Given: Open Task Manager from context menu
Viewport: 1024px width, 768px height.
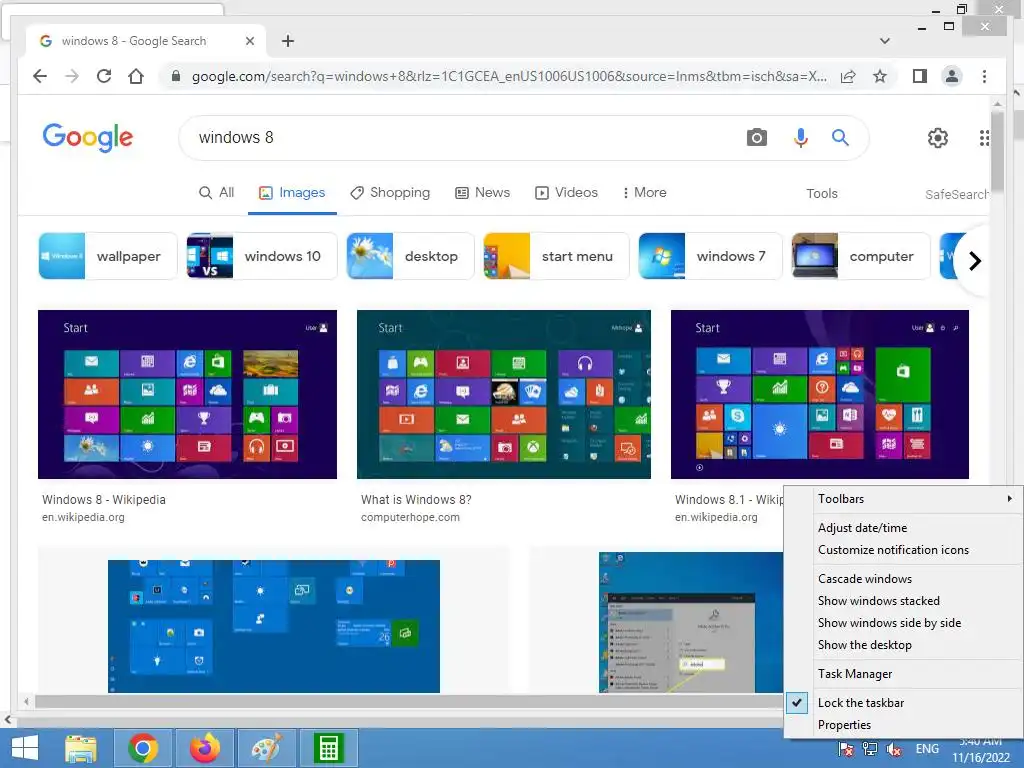Looking at the screenshot, I should 903,674.
